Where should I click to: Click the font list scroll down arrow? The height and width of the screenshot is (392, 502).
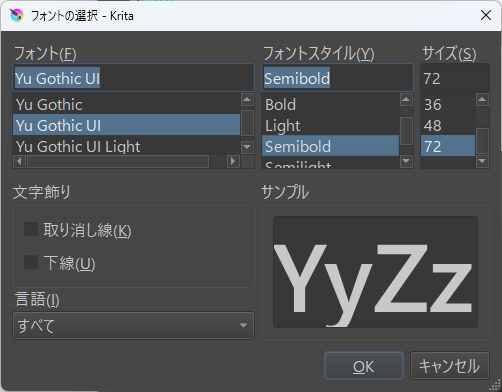coord(247,147)
